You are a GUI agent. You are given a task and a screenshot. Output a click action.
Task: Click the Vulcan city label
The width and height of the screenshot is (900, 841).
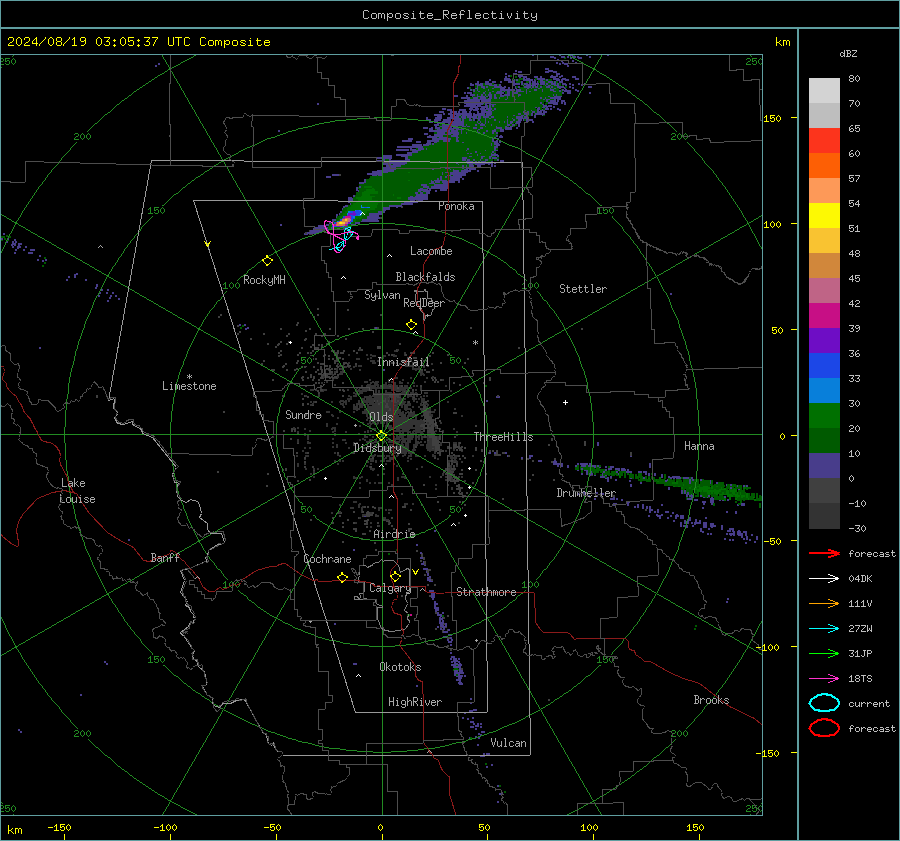[508, 743]
